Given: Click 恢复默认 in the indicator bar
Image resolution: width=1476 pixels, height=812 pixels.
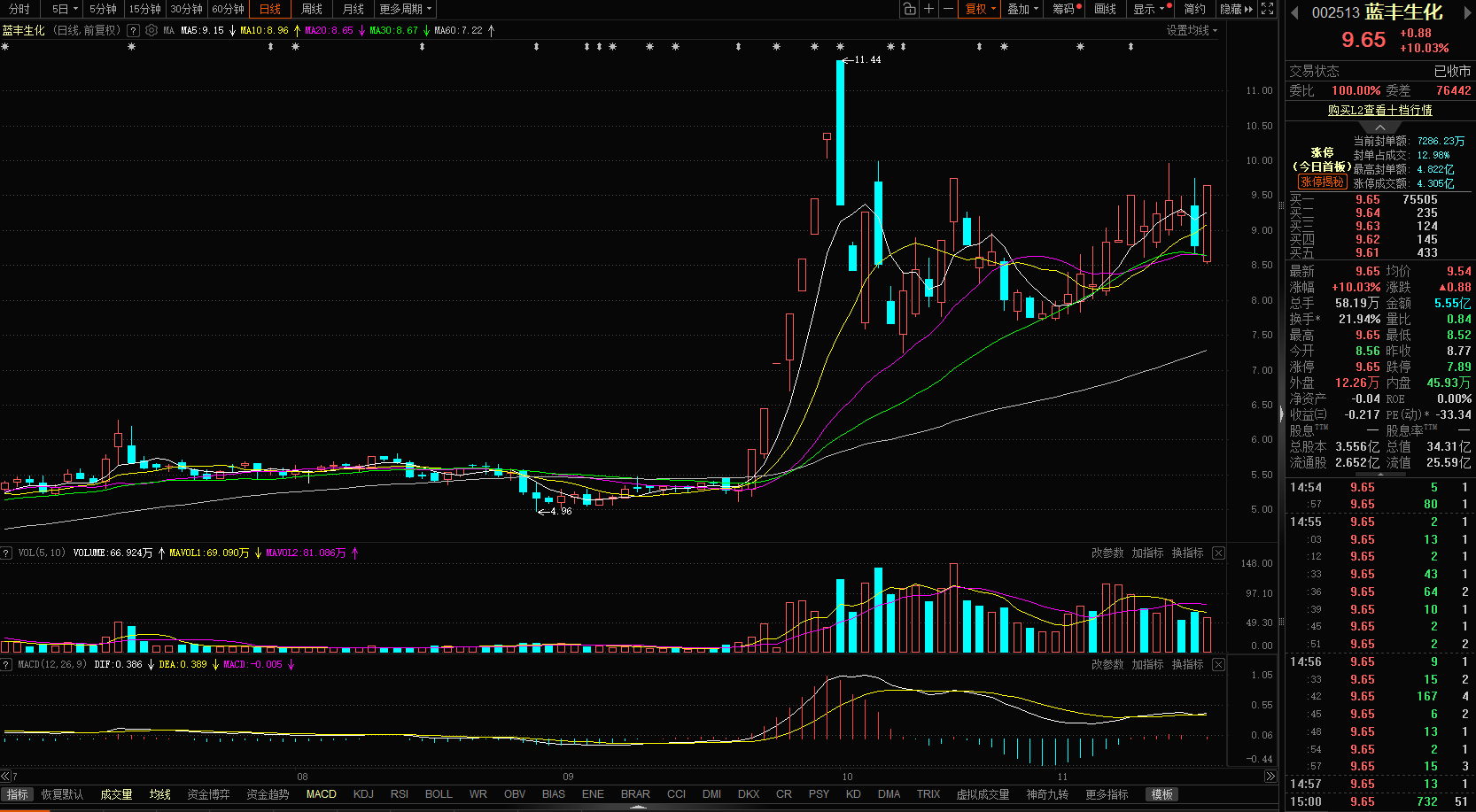Looking at the screenshot, I should click(62, 794).
